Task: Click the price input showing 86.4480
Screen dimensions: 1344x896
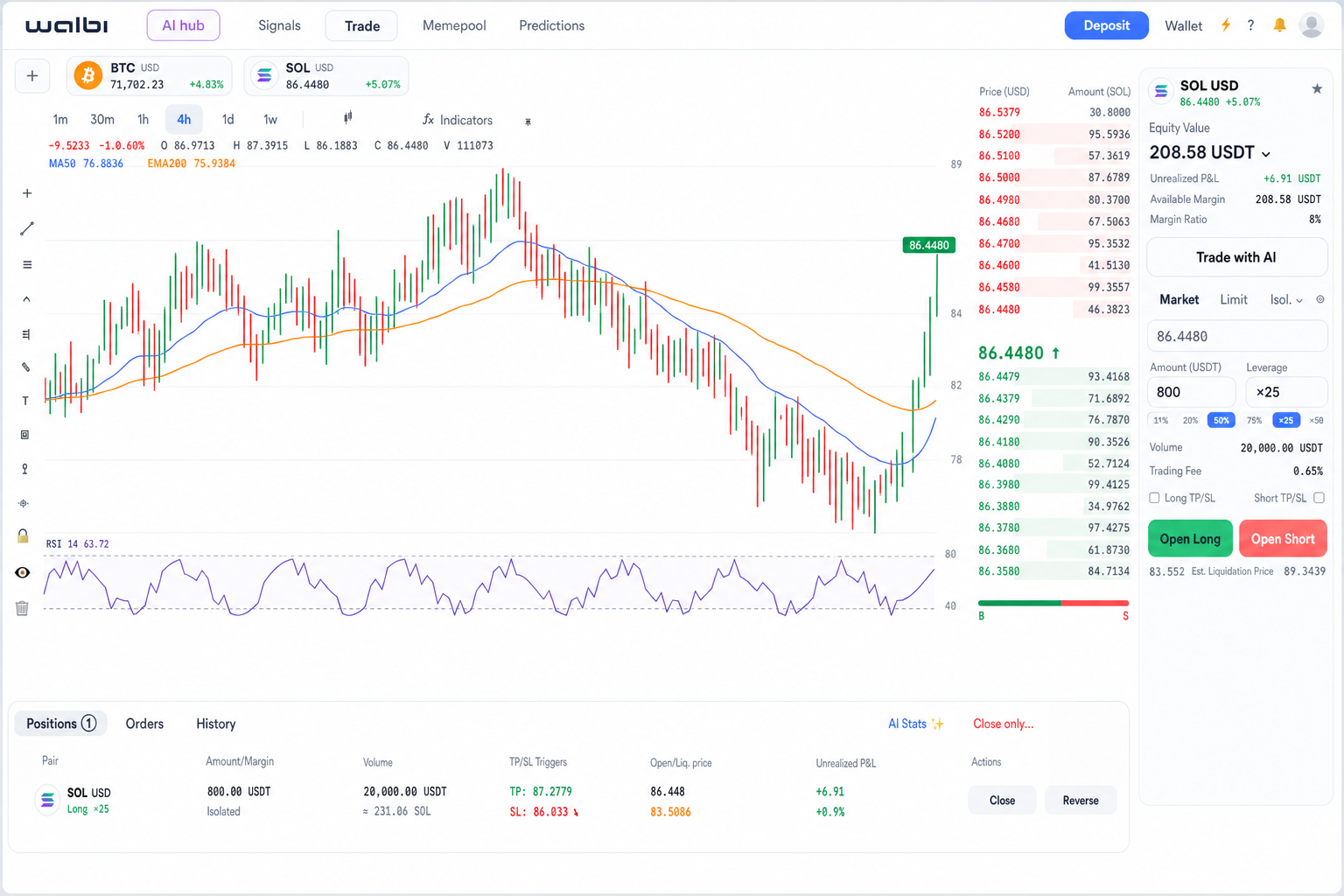Action: [x=1236, y=336]
